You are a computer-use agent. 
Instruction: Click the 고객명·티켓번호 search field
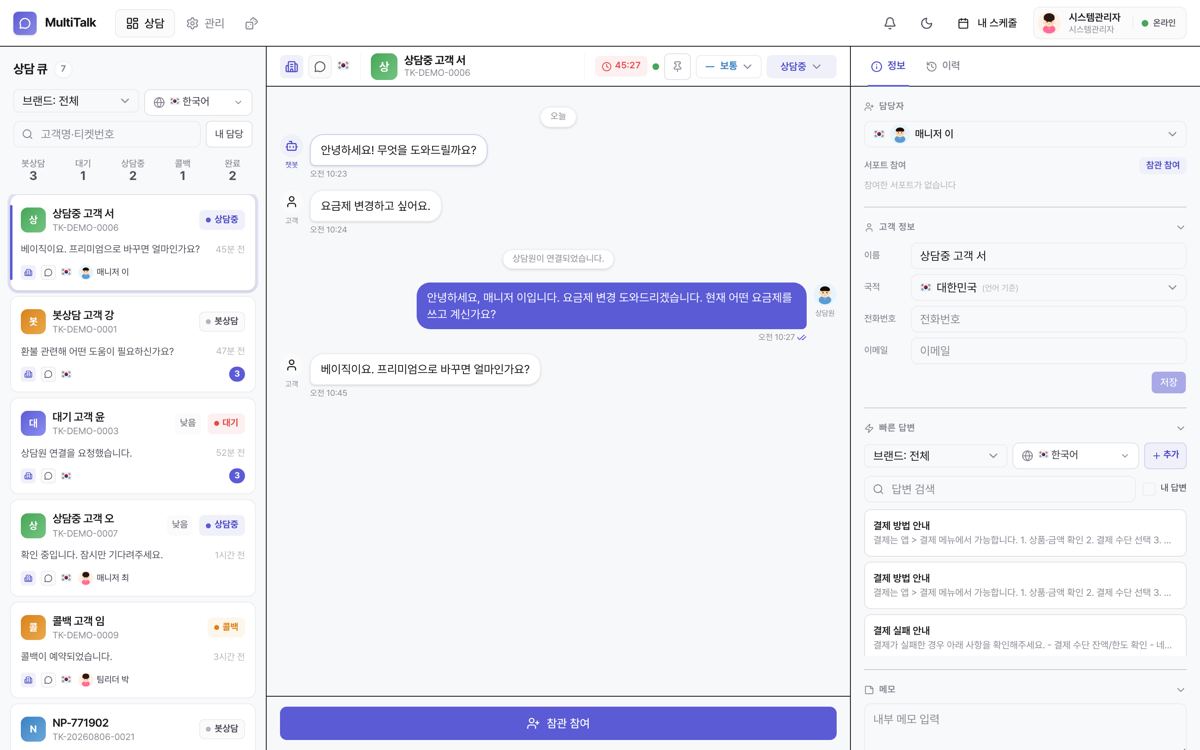tap(107, 134)
